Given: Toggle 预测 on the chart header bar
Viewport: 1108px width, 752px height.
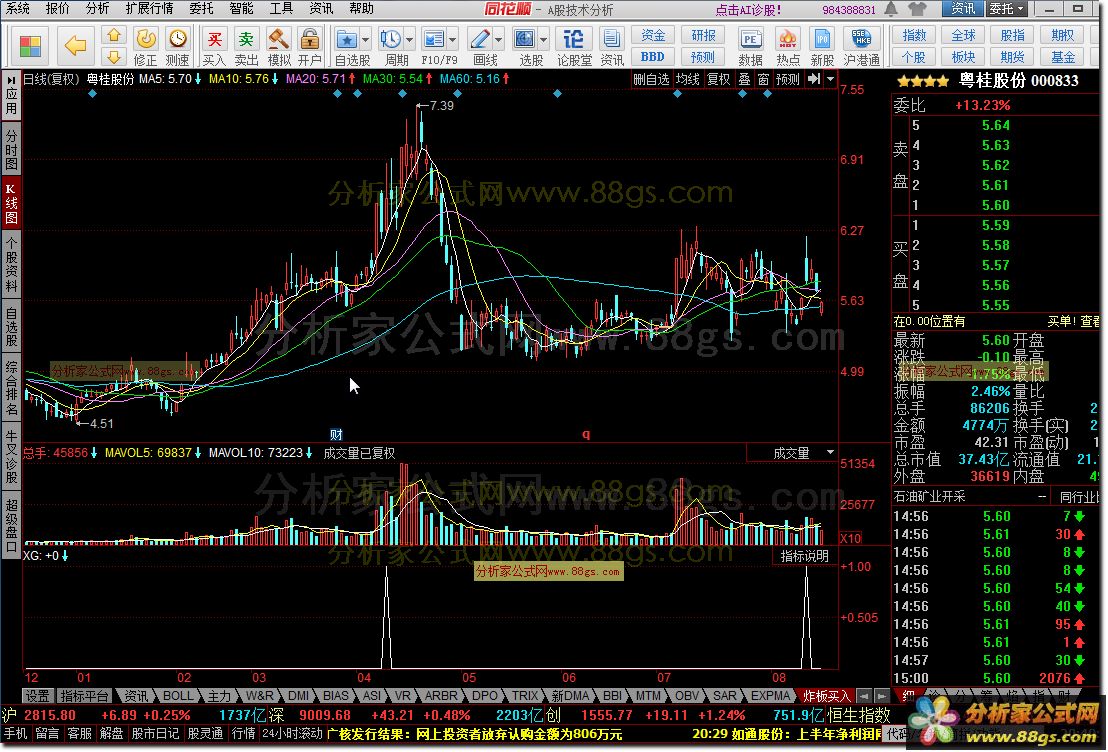Looking at the screenshot, I should 787,79.
